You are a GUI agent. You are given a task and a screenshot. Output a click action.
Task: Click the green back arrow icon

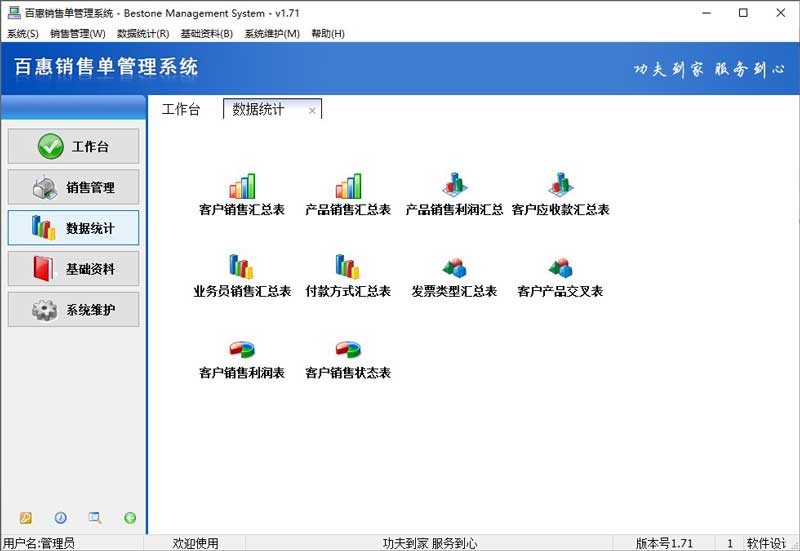(130, 518)
